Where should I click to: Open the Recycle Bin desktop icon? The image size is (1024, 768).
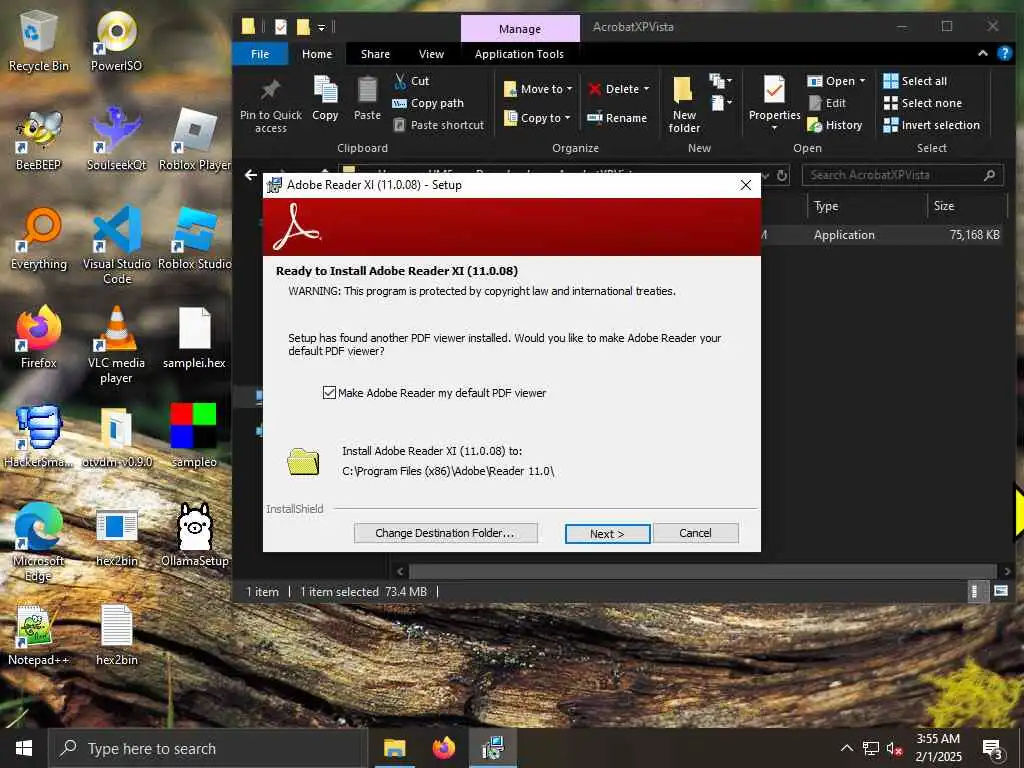[x=39, y=40]
